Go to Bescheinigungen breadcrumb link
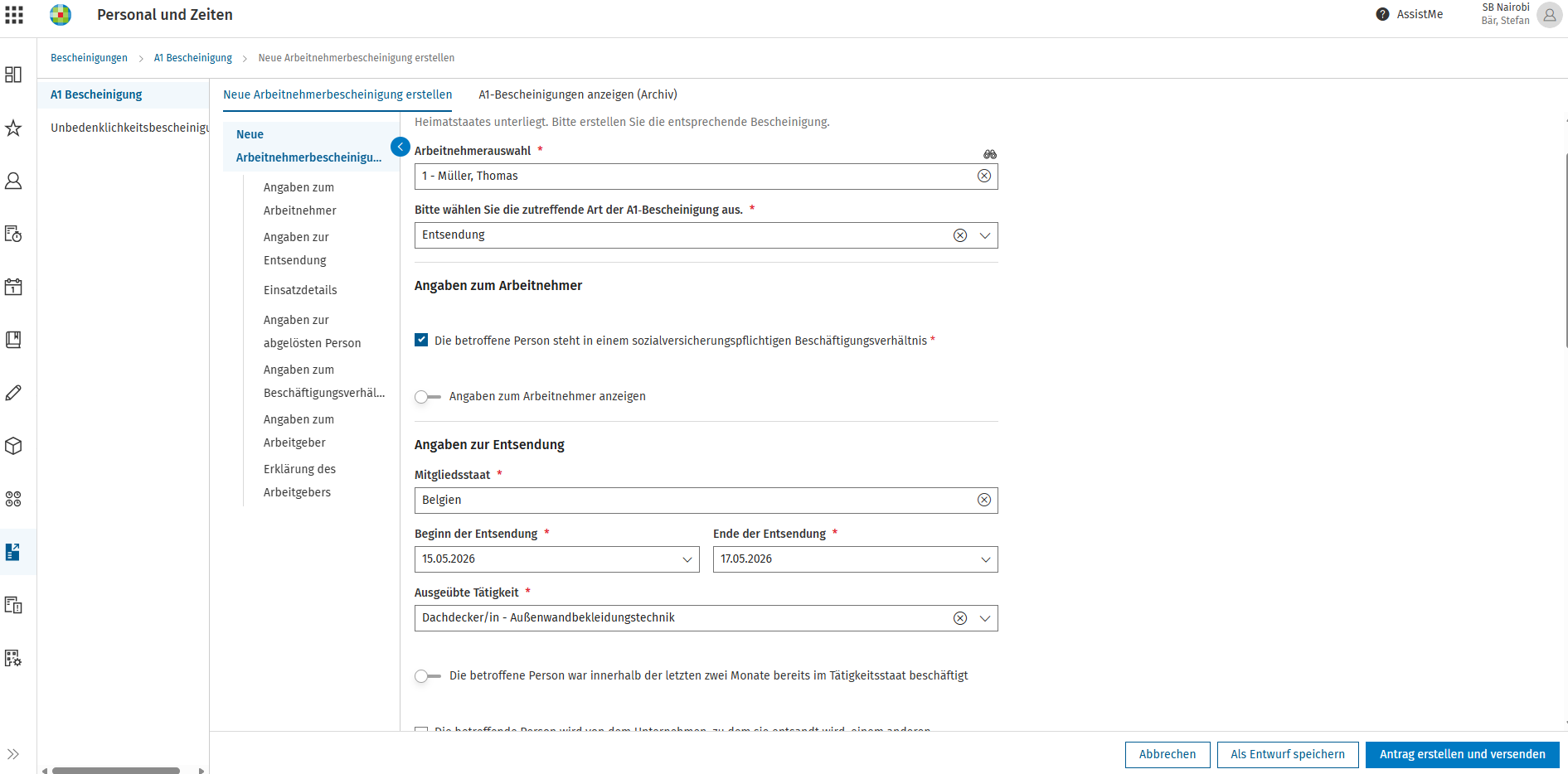 pos(89,58)
